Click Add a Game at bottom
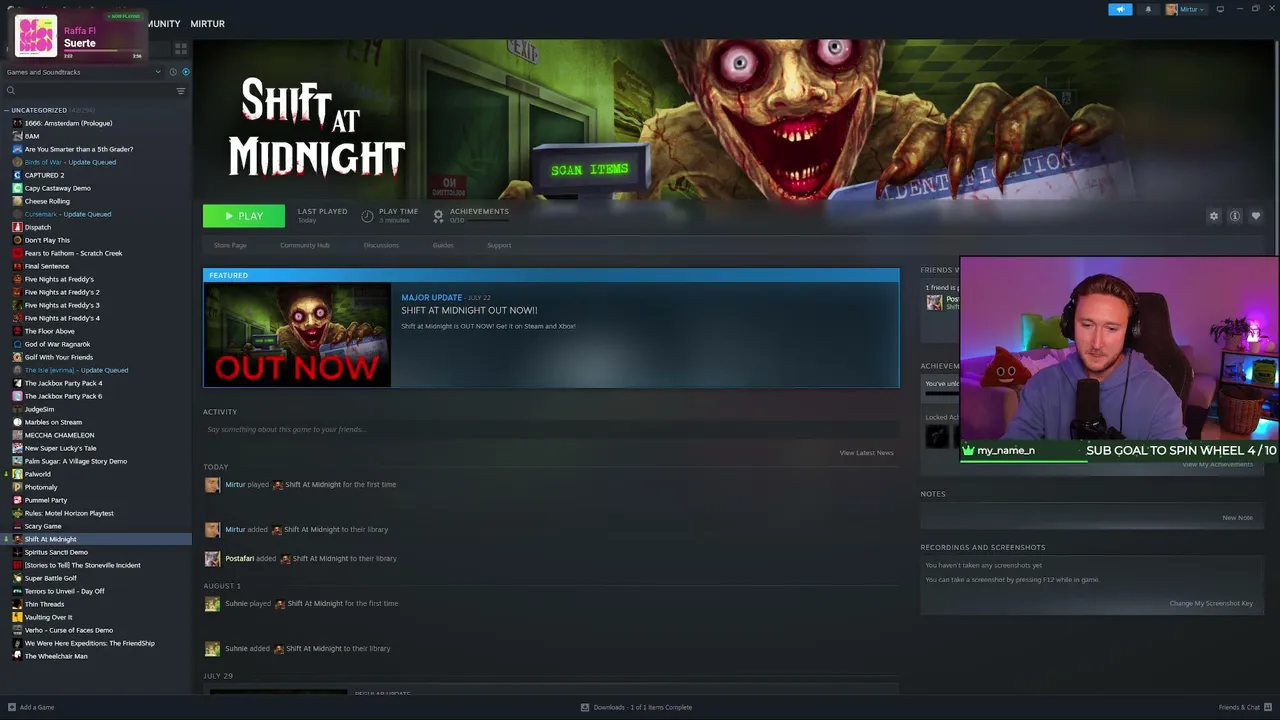 tap(30, 707)
